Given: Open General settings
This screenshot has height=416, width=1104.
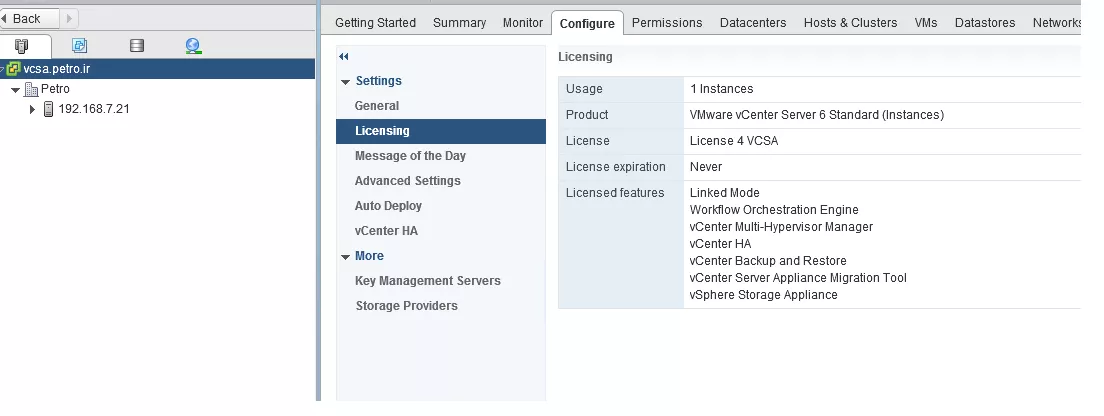Looking at the screenshot, I should pyautogui.click(x=377, y=106).
